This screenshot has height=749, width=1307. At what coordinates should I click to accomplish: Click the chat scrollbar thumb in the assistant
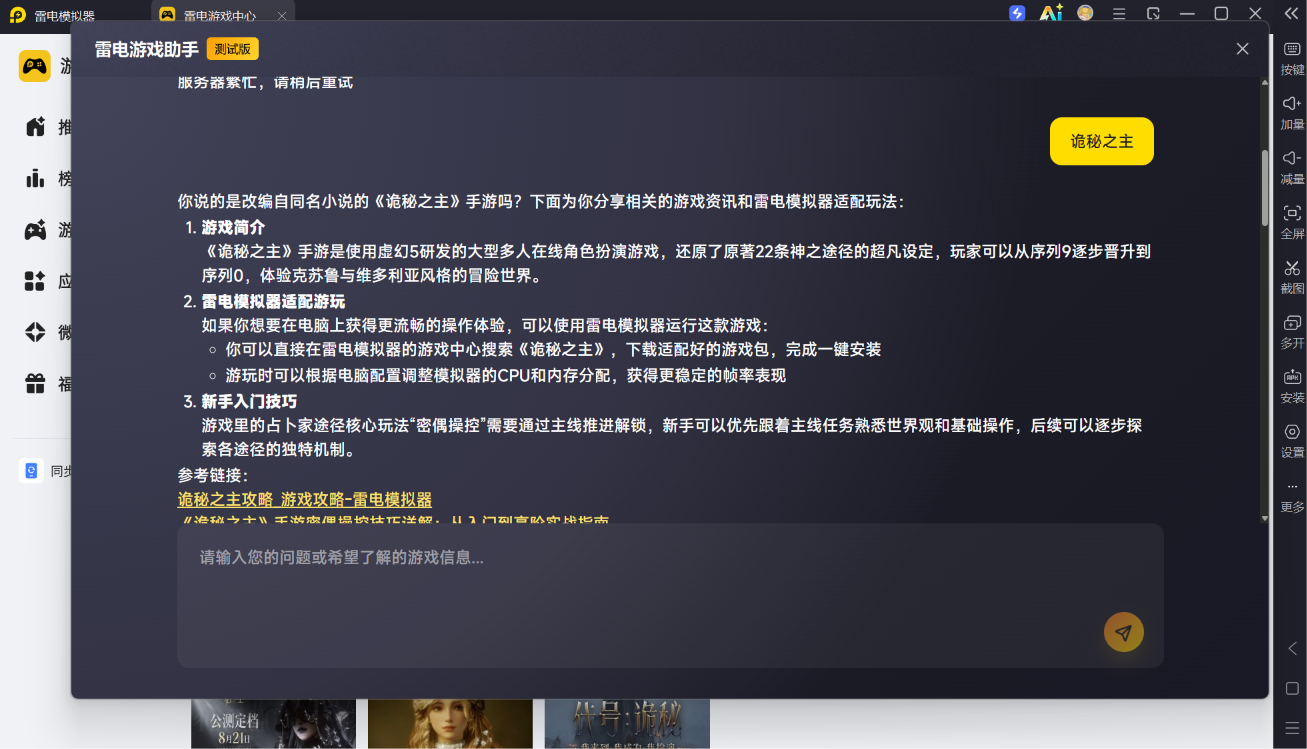coord(1264,187)
